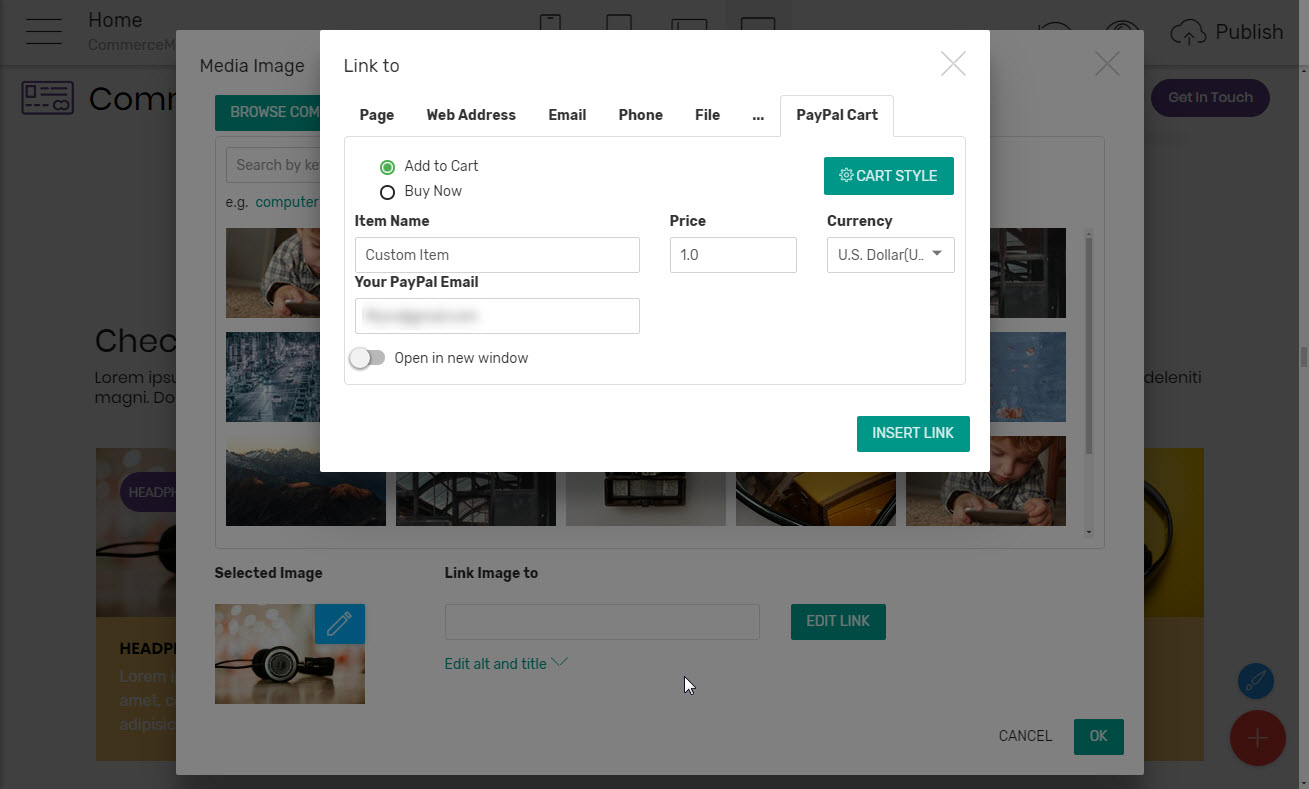Select the aerial city street thumbnail

point(273,377)
